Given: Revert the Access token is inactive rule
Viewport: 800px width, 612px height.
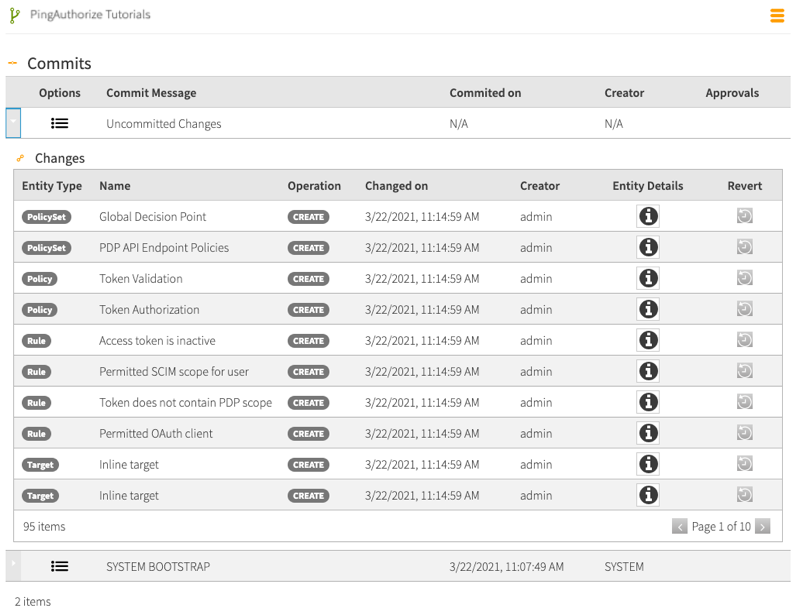Looking at the screenshot, I should (744, 340).
